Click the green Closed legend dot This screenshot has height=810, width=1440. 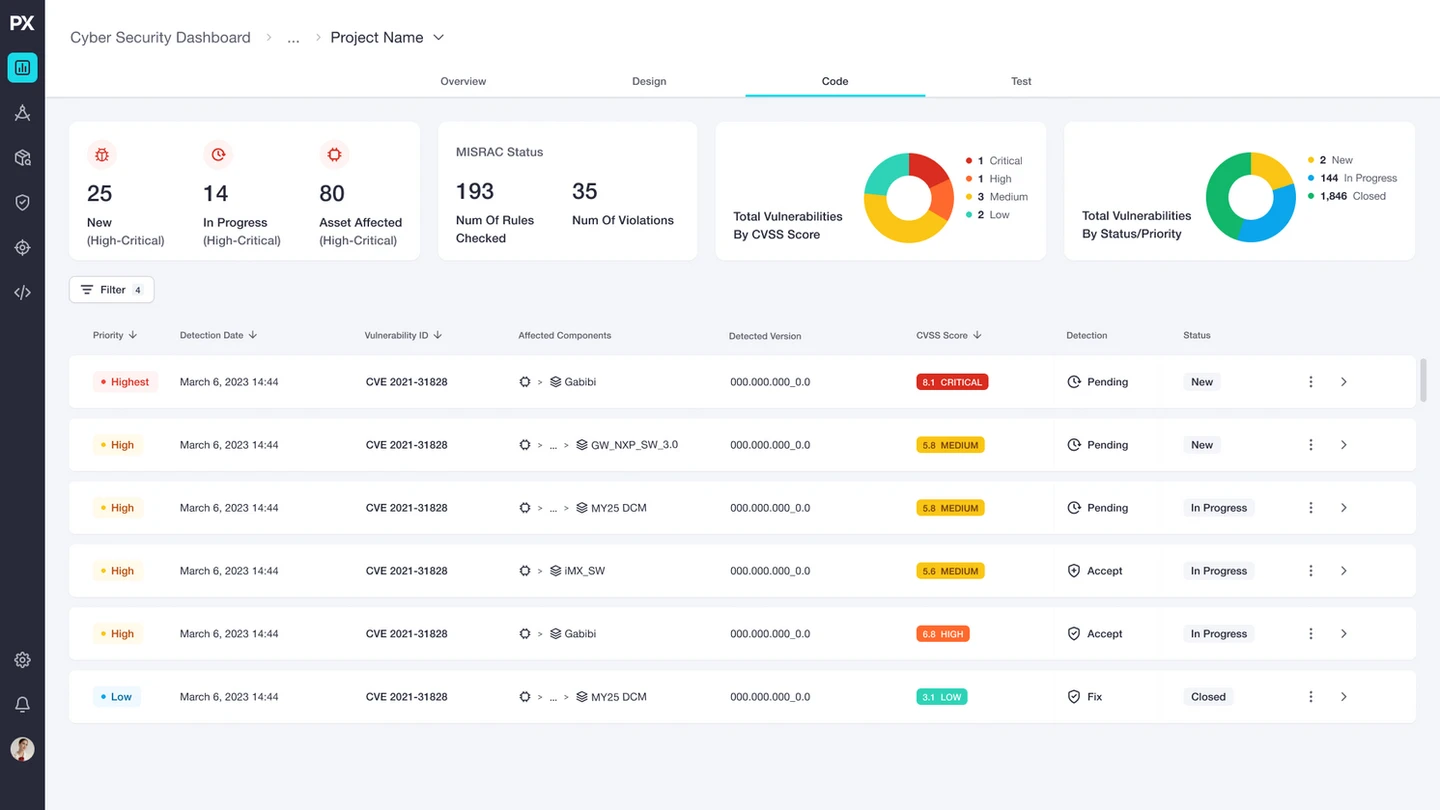coord(1311,196)
